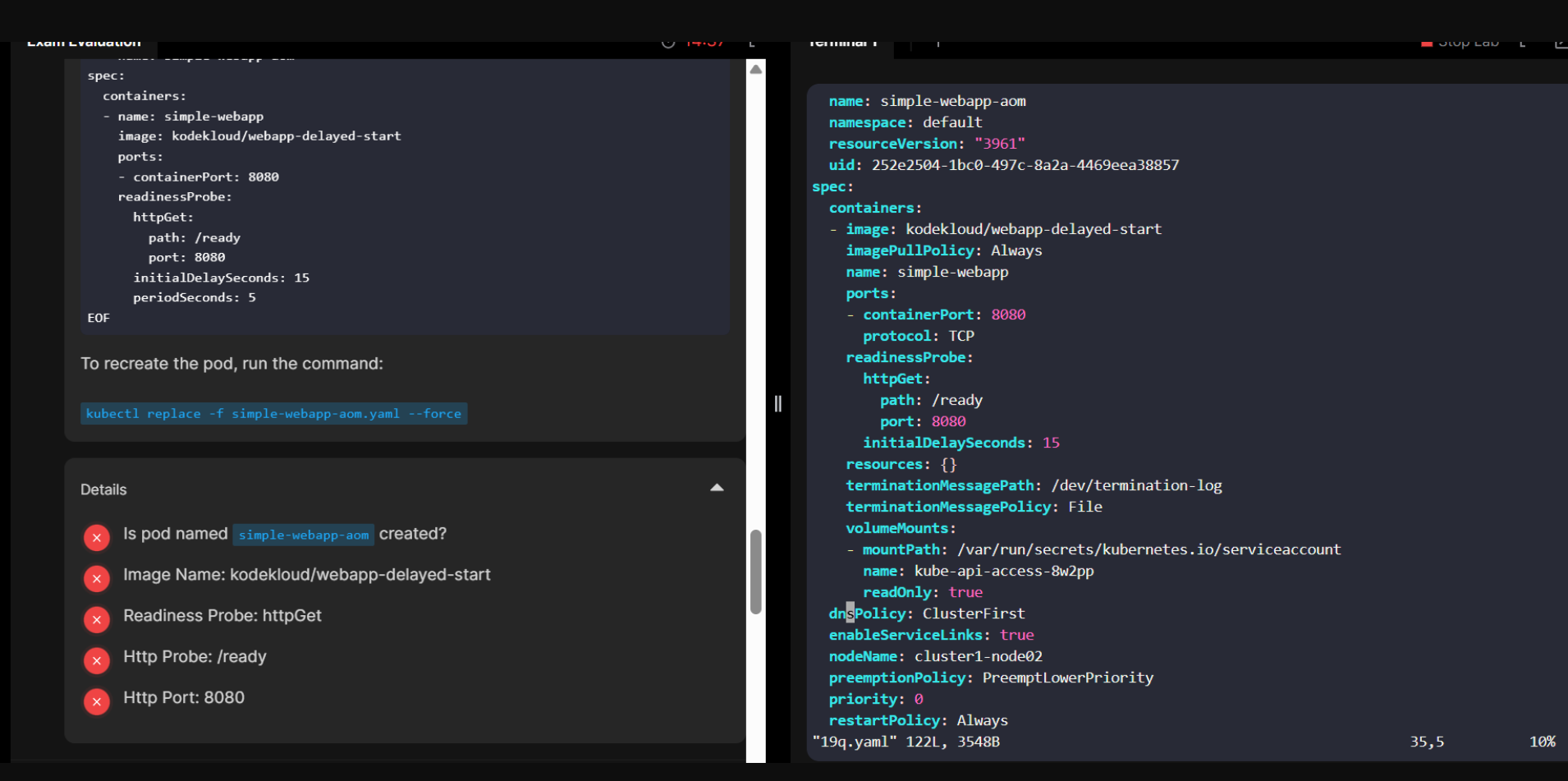Click the evaluation panel scrollbar thumb
Viewport: 1568px width, 781px height.
756,572
